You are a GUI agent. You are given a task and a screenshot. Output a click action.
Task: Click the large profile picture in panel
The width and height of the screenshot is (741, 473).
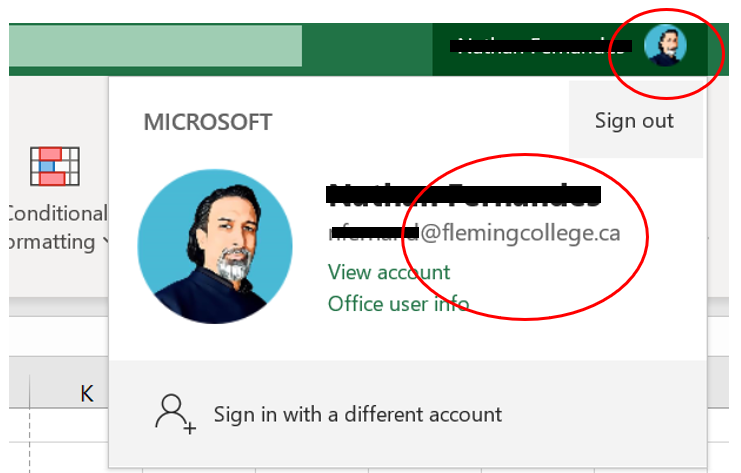click(215, 246)
